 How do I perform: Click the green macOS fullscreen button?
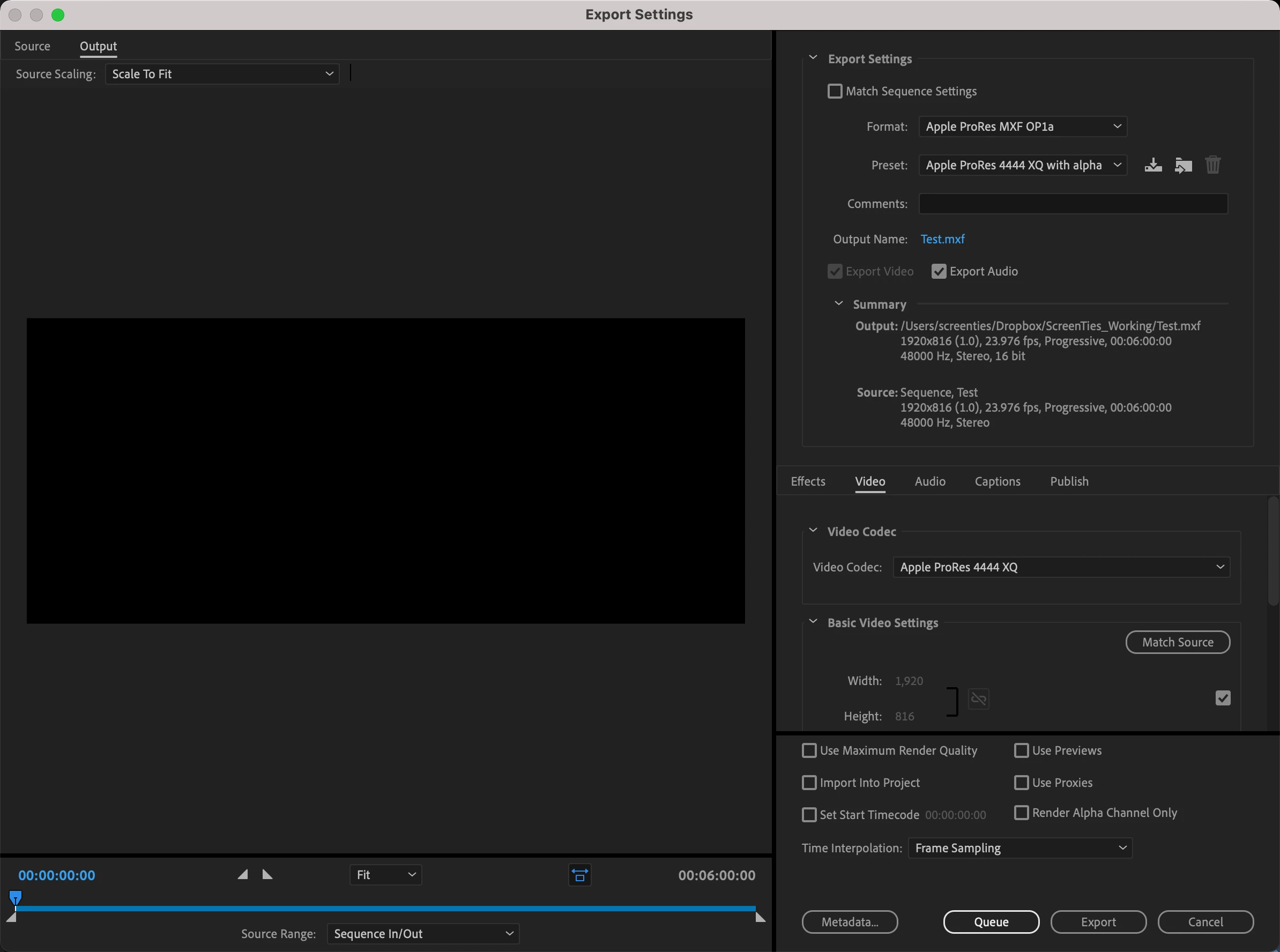(x=58, y=15)
